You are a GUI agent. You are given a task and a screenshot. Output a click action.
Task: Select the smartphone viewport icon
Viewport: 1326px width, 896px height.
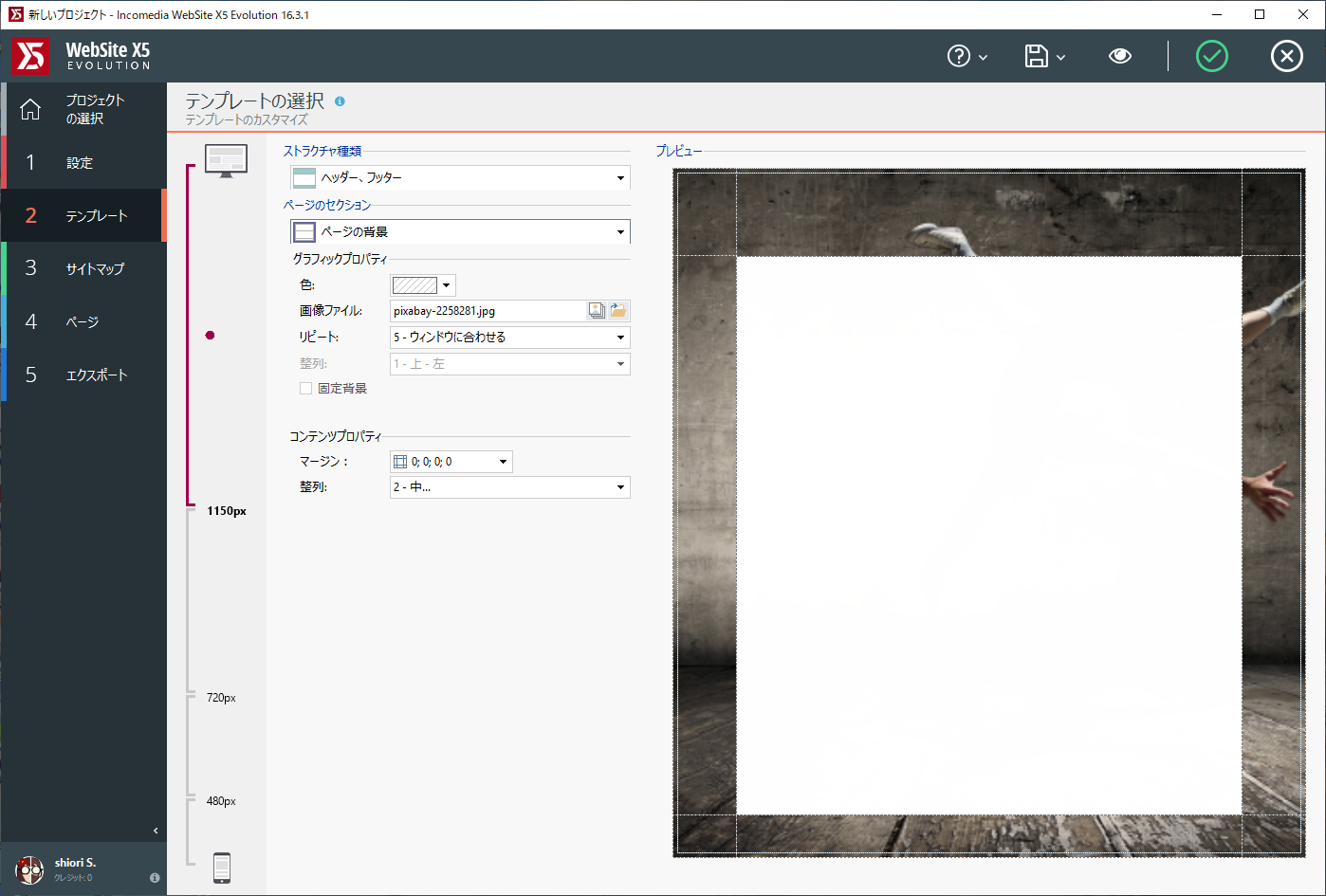pyautogui.click(x=222, y=868)
